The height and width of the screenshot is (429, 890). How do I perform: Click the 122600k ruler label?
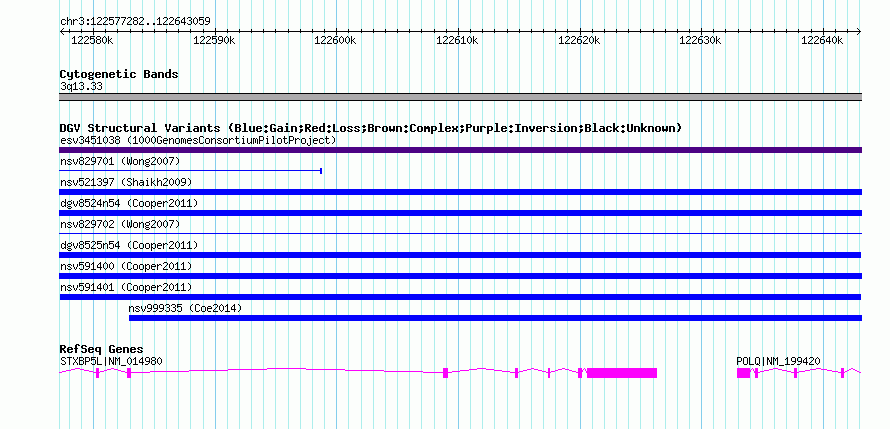coord(335,40)
